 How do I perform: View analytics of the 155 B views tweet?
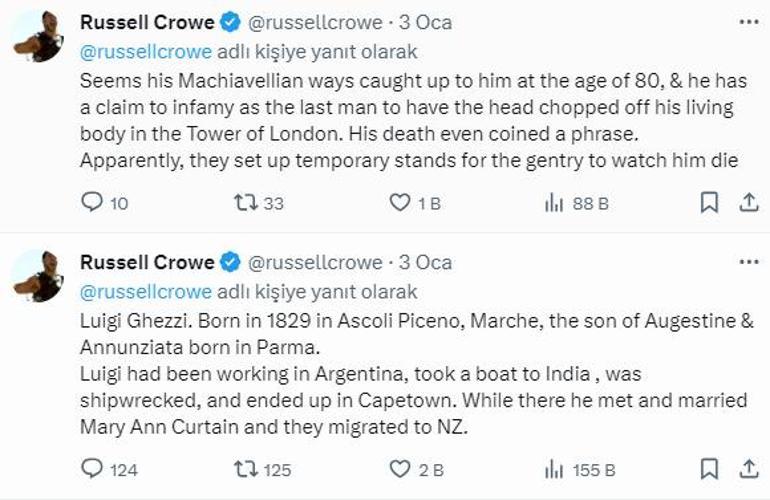[x=553, y=468]
